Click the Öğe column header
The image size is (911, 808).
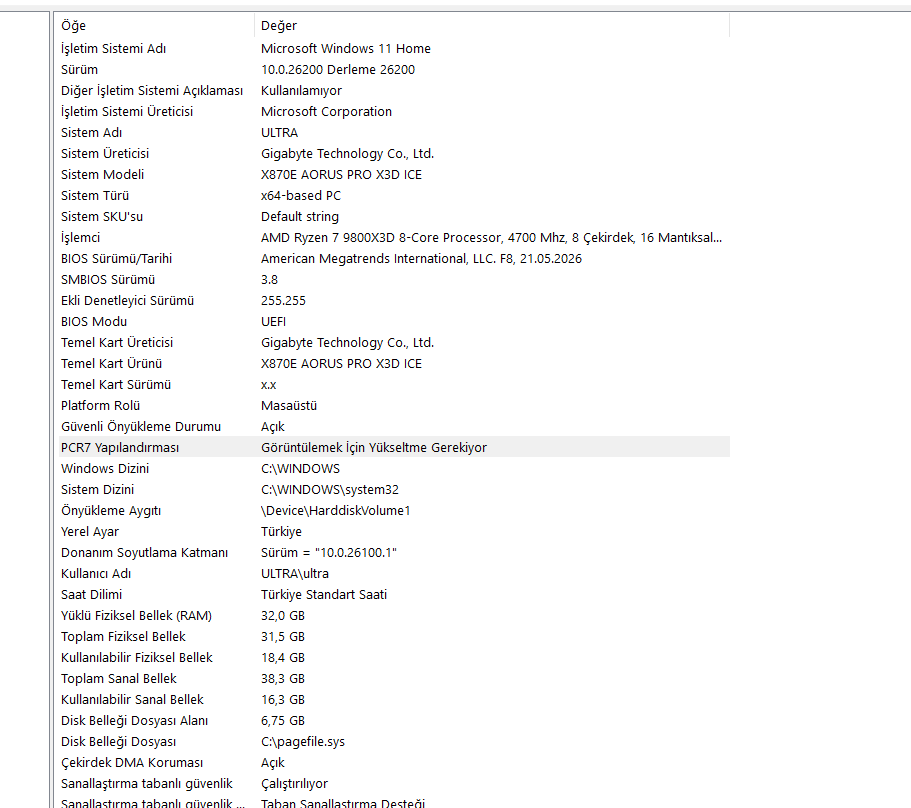point(156,26)
